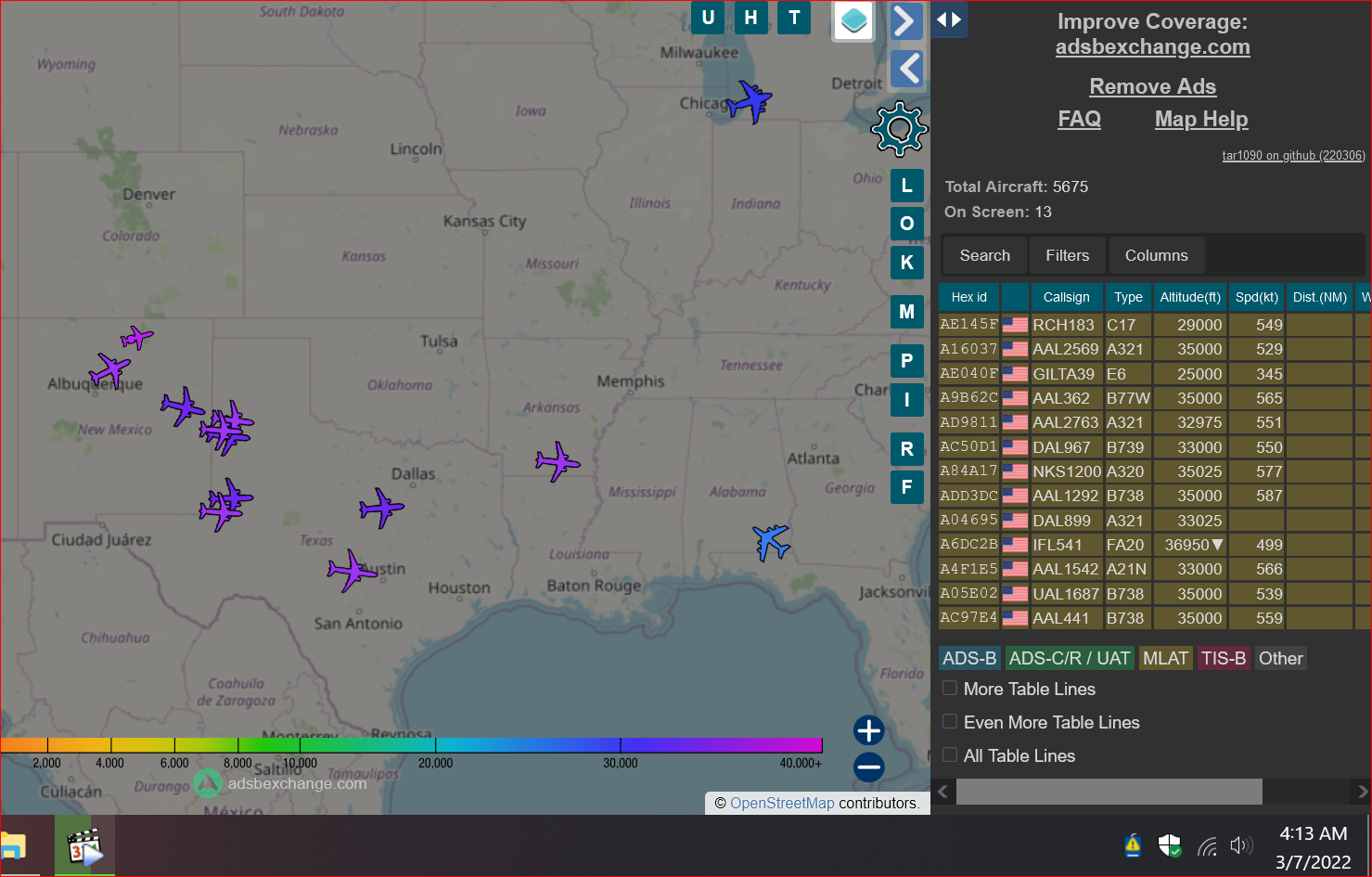
Task: Select the blue aircraft near Chicago
Action: click(749, 101)
